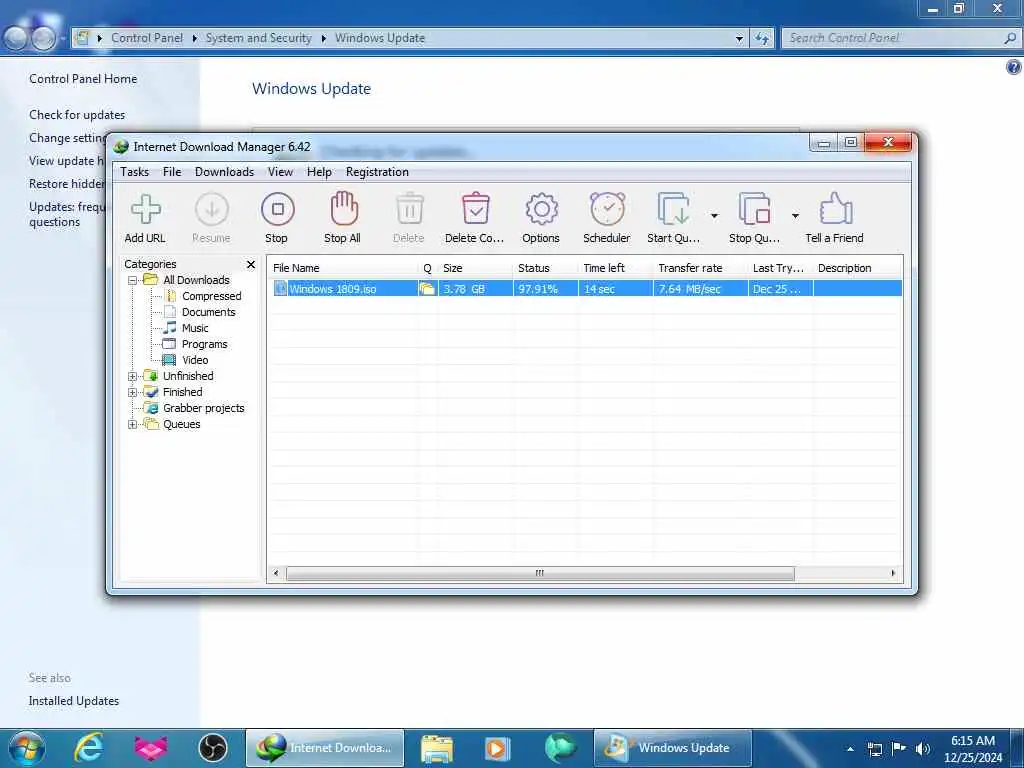This screenshot has height=768, width=1024.
Task: Click the Delete Completed toolbar icon
Action: 475,209
